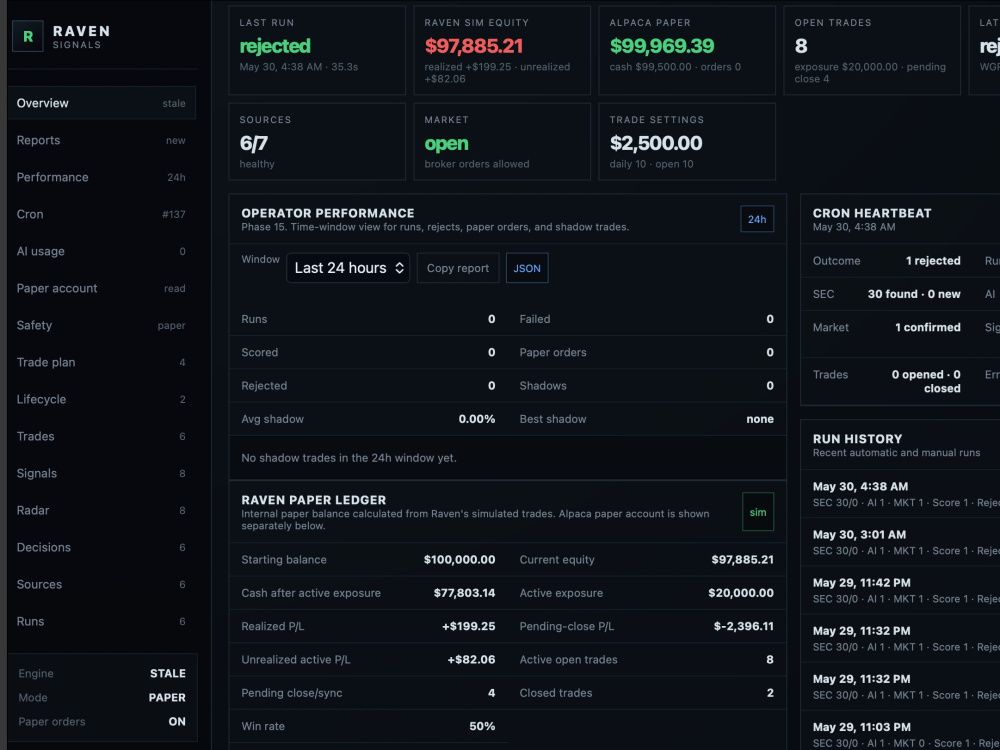Click the Paper orders ON status value

click(177, 722)
